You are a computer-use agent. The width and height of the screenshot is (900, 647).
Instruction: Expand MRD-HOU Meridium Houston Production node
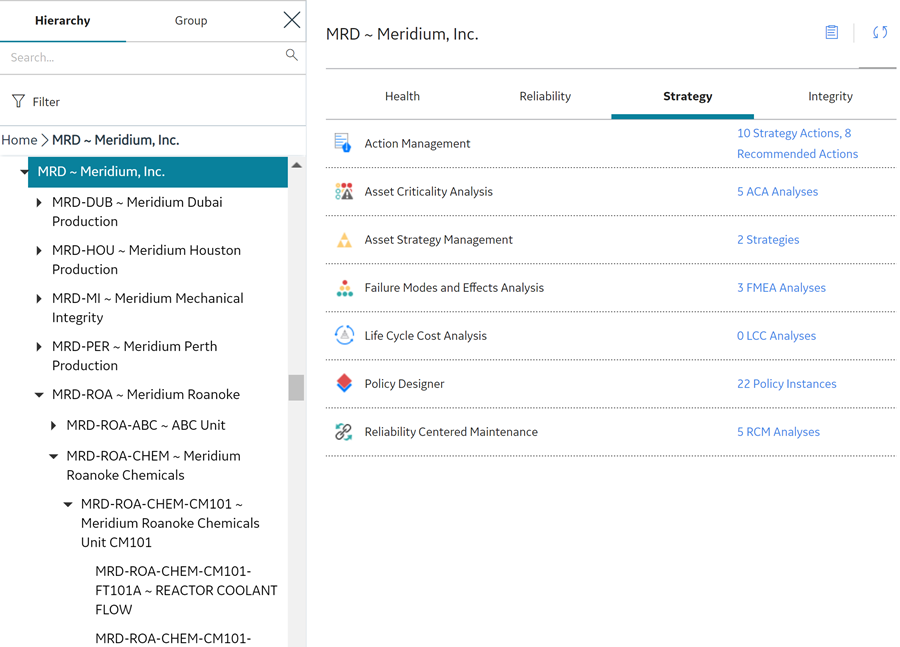[39, 250]
